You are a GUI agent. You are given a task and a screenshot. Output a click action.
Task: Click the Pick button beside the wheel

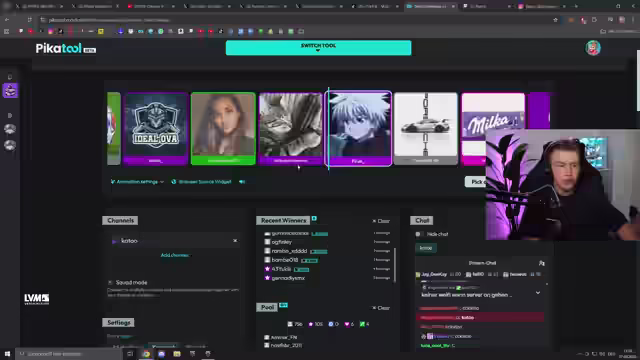pos(476,182)
